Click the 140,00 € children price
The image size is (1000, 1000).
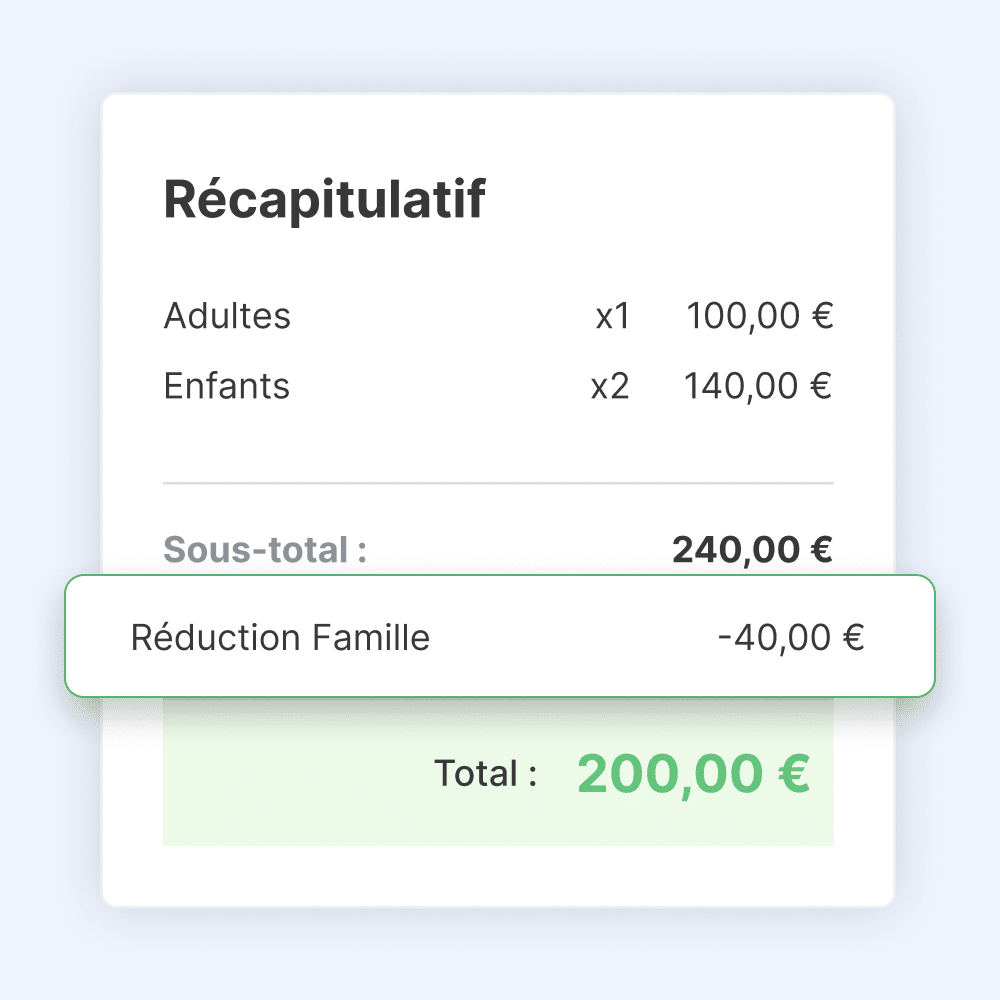coord(758,387)
